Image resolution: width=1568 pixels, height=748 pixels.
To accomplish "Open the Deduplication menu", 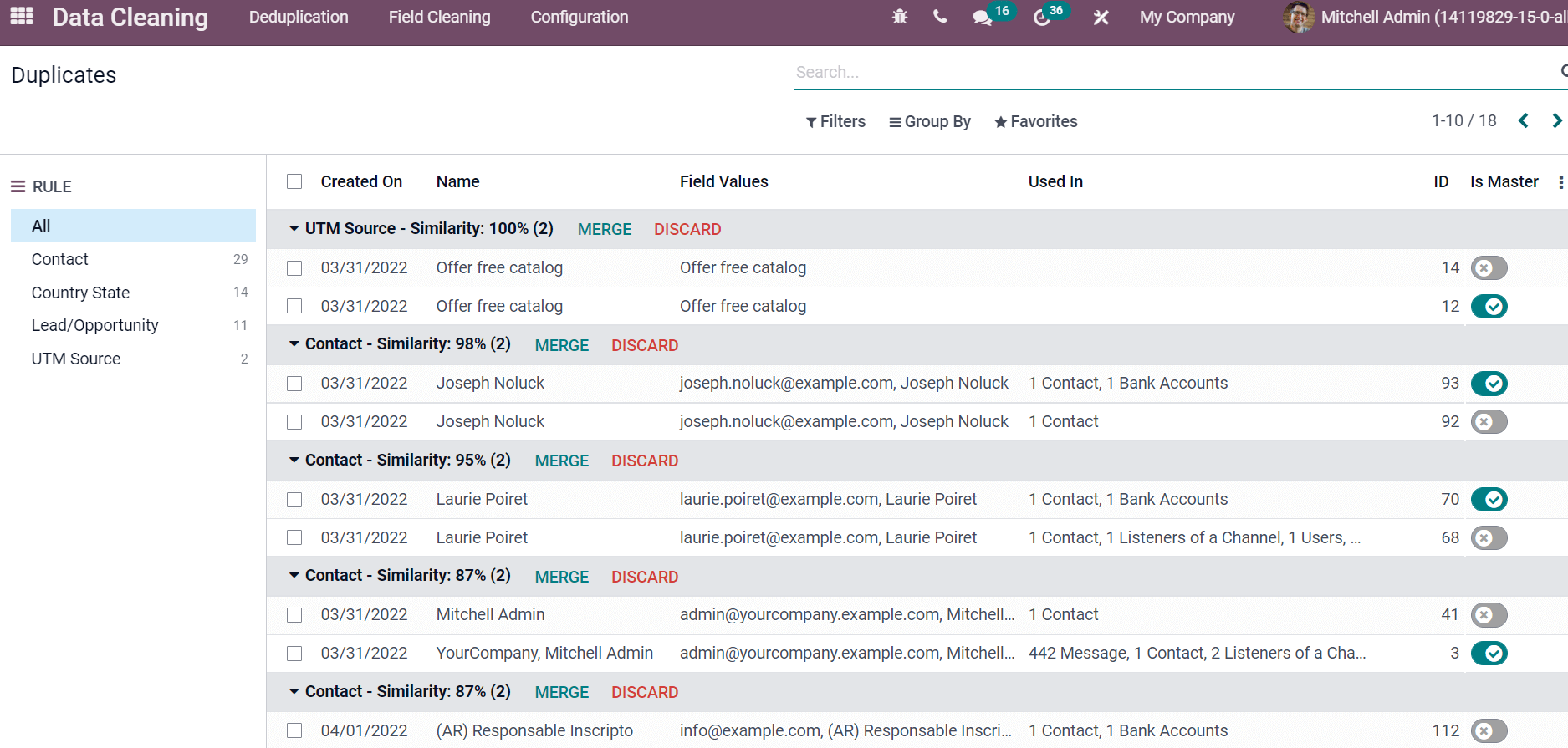I will click(x=299, y=17).
